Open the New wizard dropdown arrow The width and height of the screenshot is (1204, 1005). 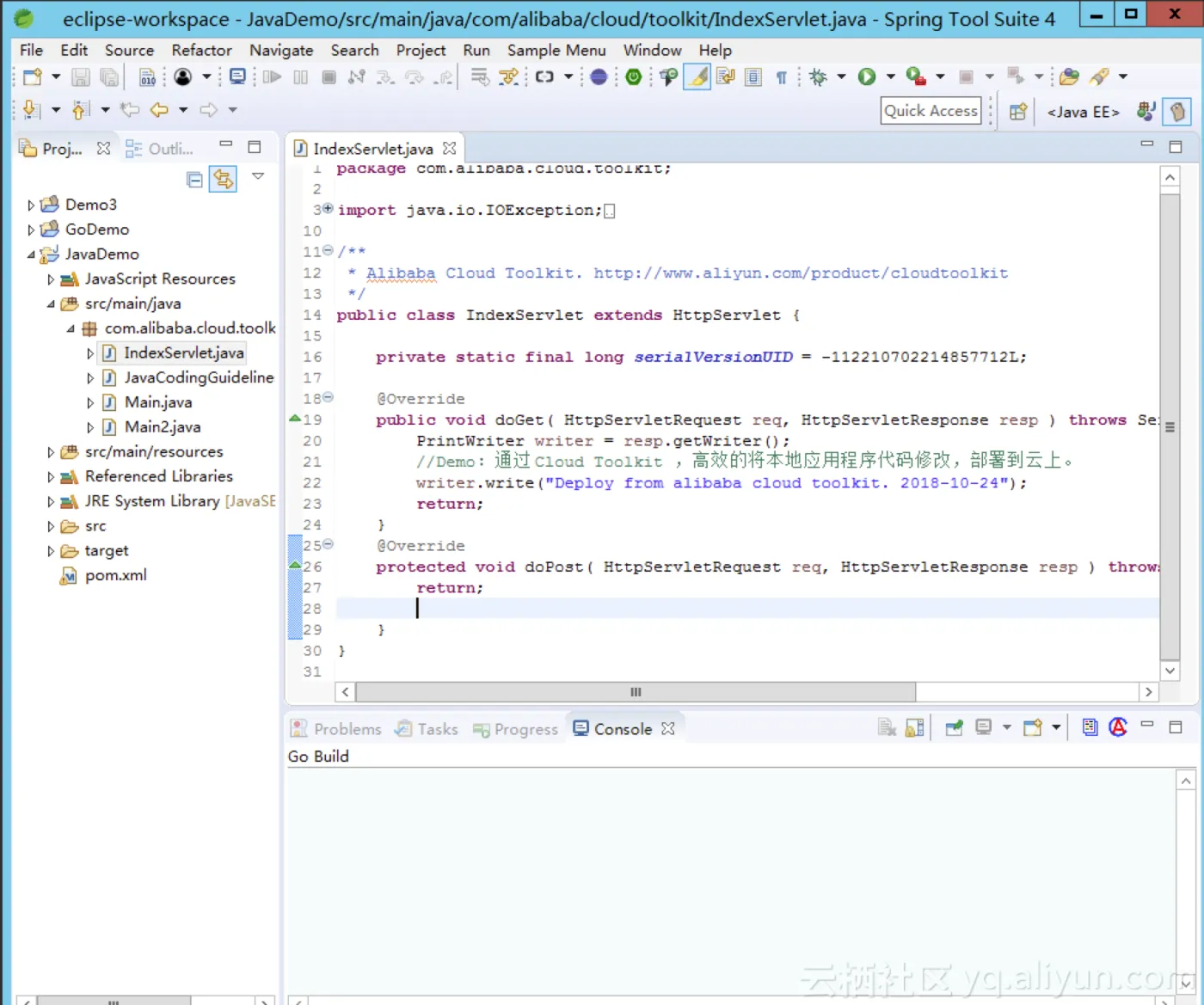(56, 77)
